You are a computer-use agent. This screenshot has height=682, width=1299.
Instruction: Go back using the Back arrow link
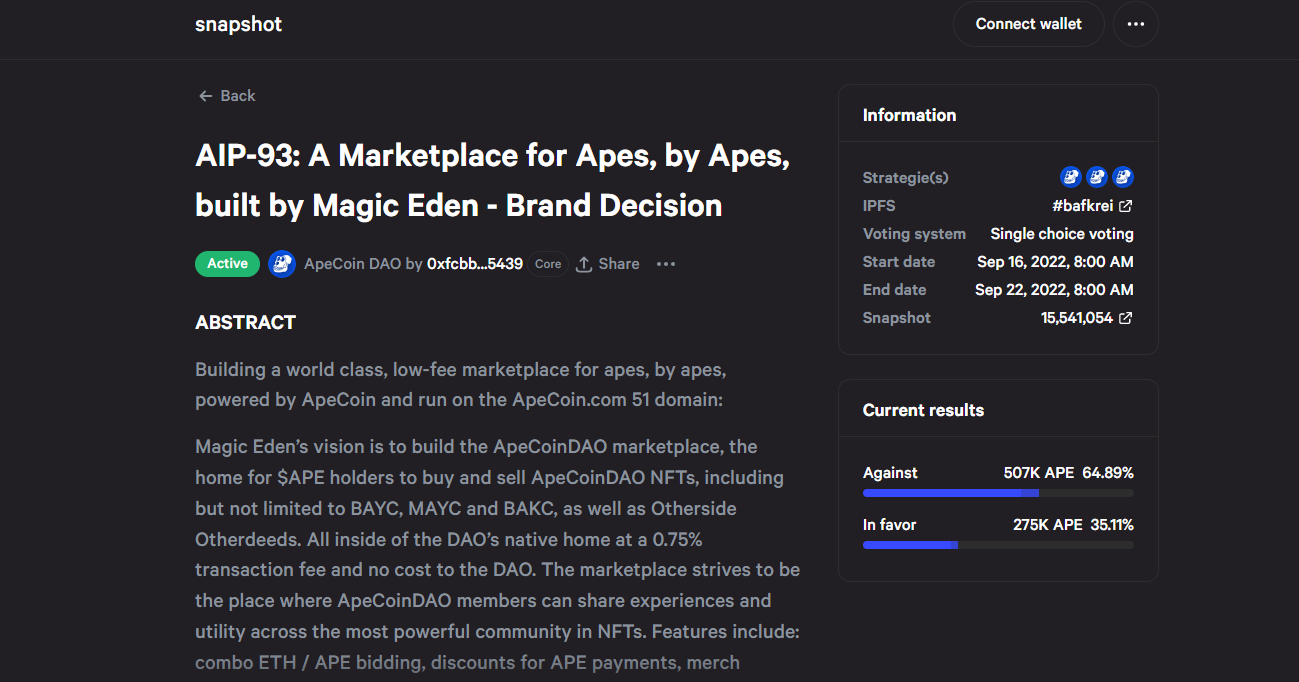point(227,96)
